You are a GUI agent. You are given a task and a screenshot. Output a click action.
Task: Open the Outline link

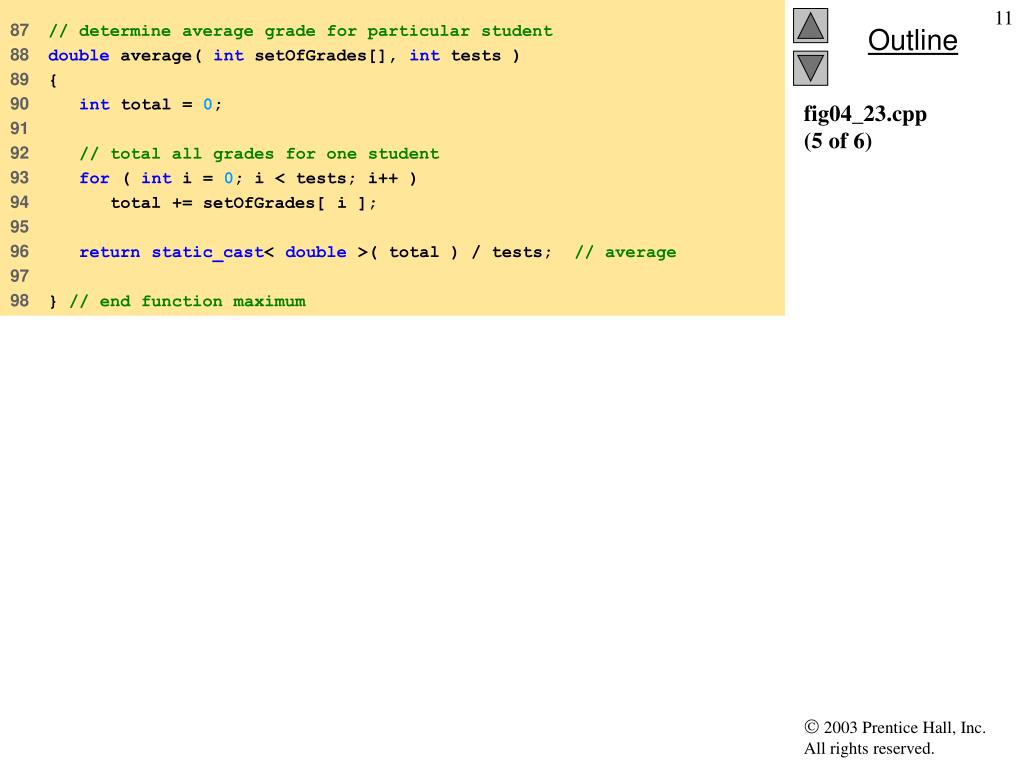click(912, 40)
